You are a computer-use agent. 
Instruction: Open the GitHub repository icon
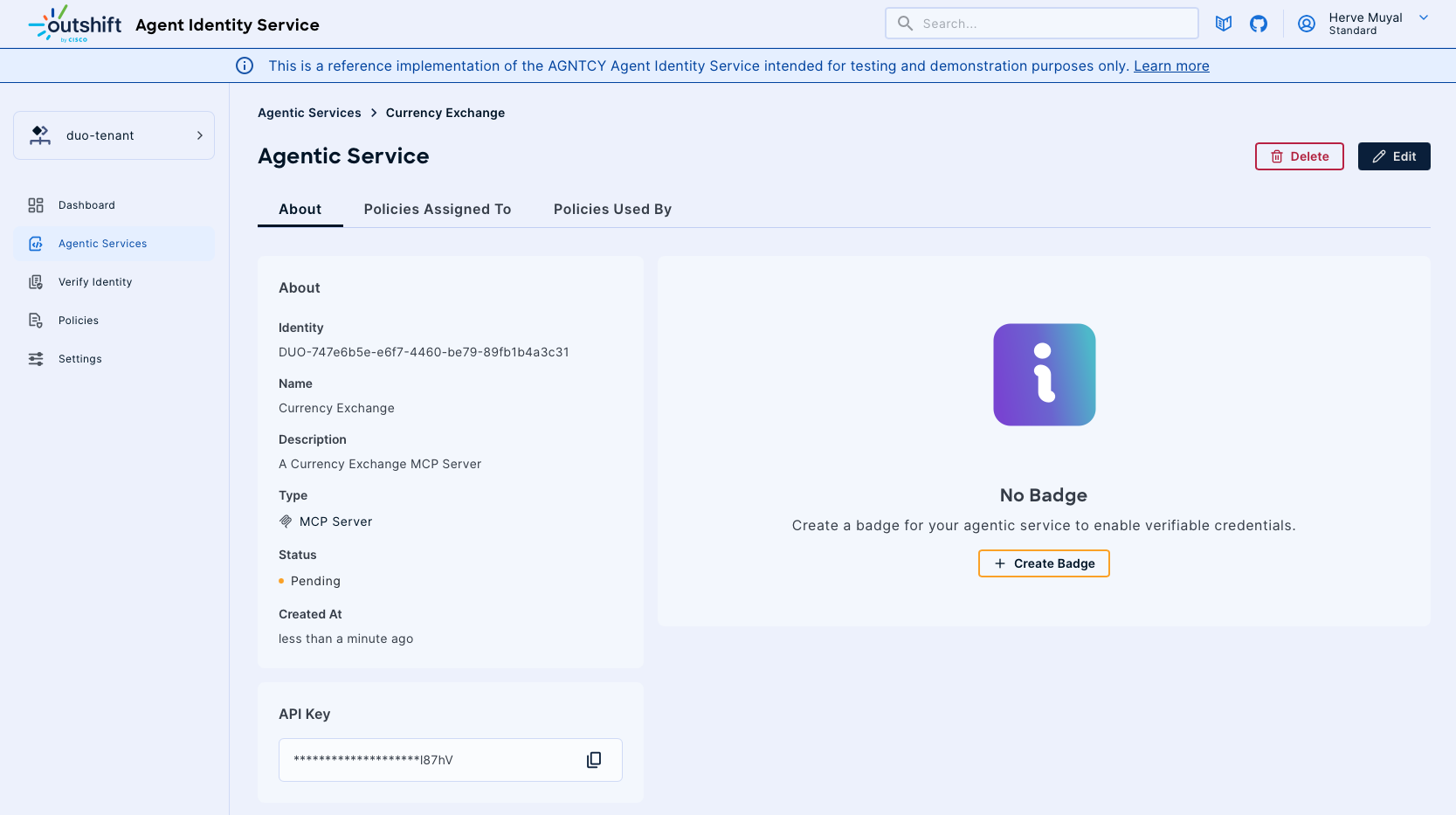click(1259, 24)
